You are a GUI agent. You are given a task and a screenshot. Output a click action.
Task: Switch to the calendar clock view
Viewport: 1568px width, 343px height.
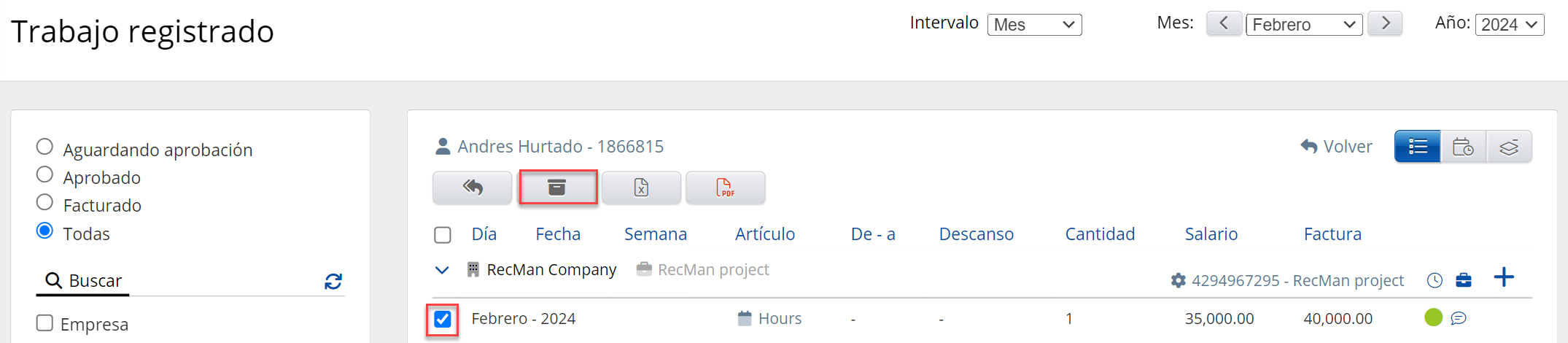point(1463,147)
